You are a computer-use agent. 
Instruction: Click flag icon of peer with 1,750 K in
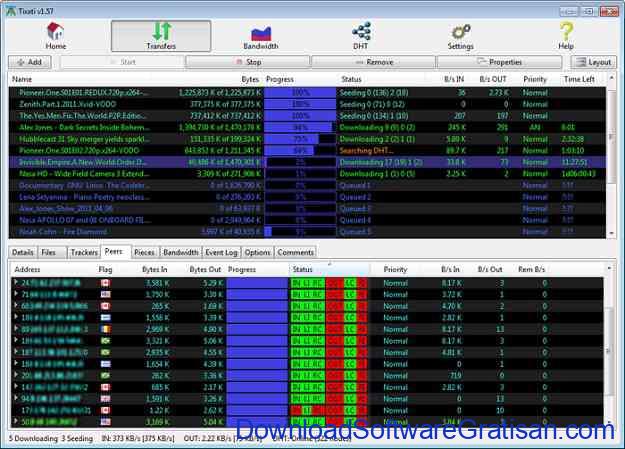click(106, 295)
